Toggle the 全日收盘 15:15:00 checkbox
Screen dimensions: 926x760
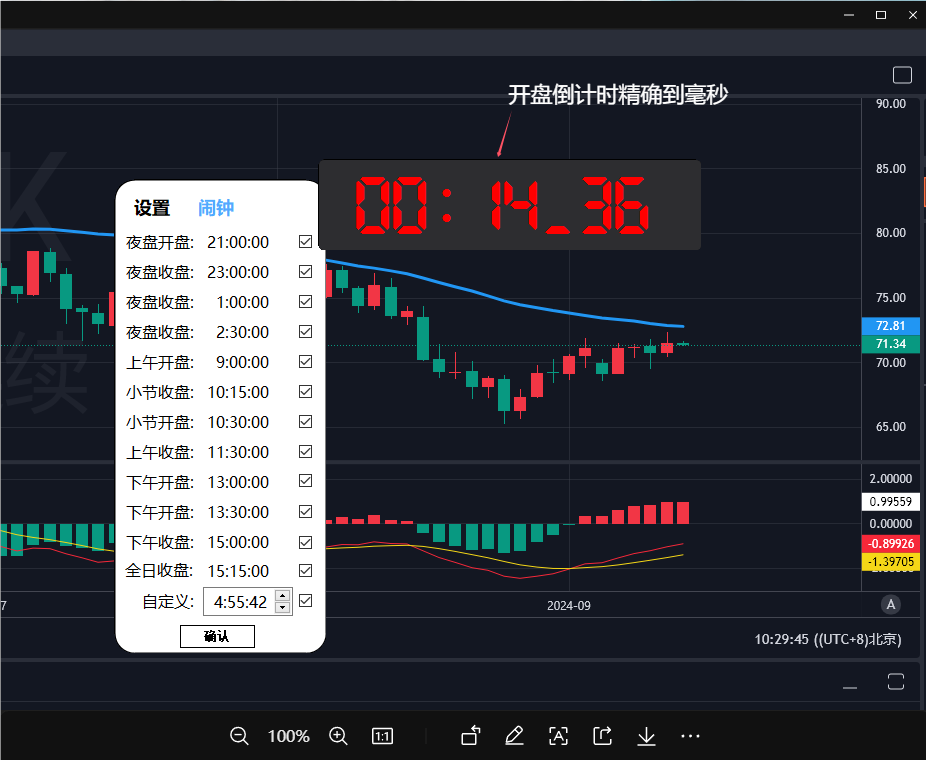click(x=305, y=570)
